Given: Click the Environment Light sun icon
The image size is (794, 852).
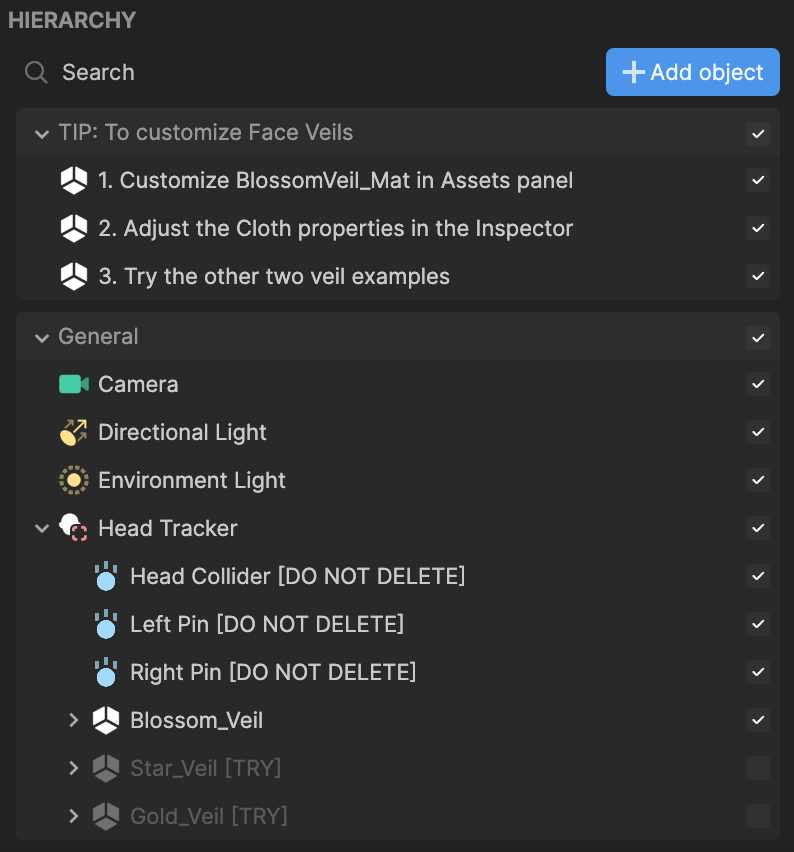Looking at the screenshot, I should (x=73, y=480).
